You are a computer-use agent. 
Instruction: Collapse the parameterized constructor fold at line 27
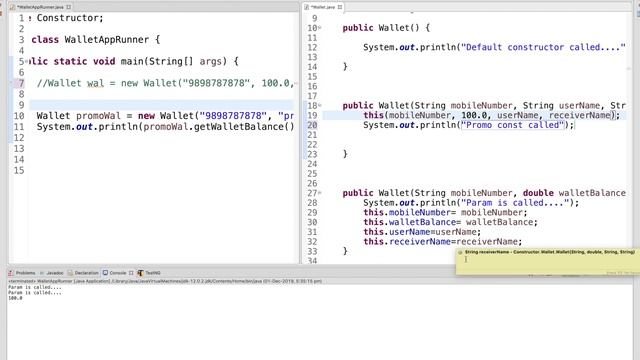point(320,193)
